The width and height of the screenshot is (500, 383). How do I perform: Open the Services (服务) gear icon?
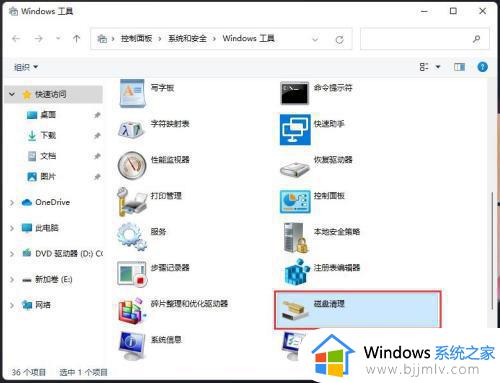click(x=132, y=237)
